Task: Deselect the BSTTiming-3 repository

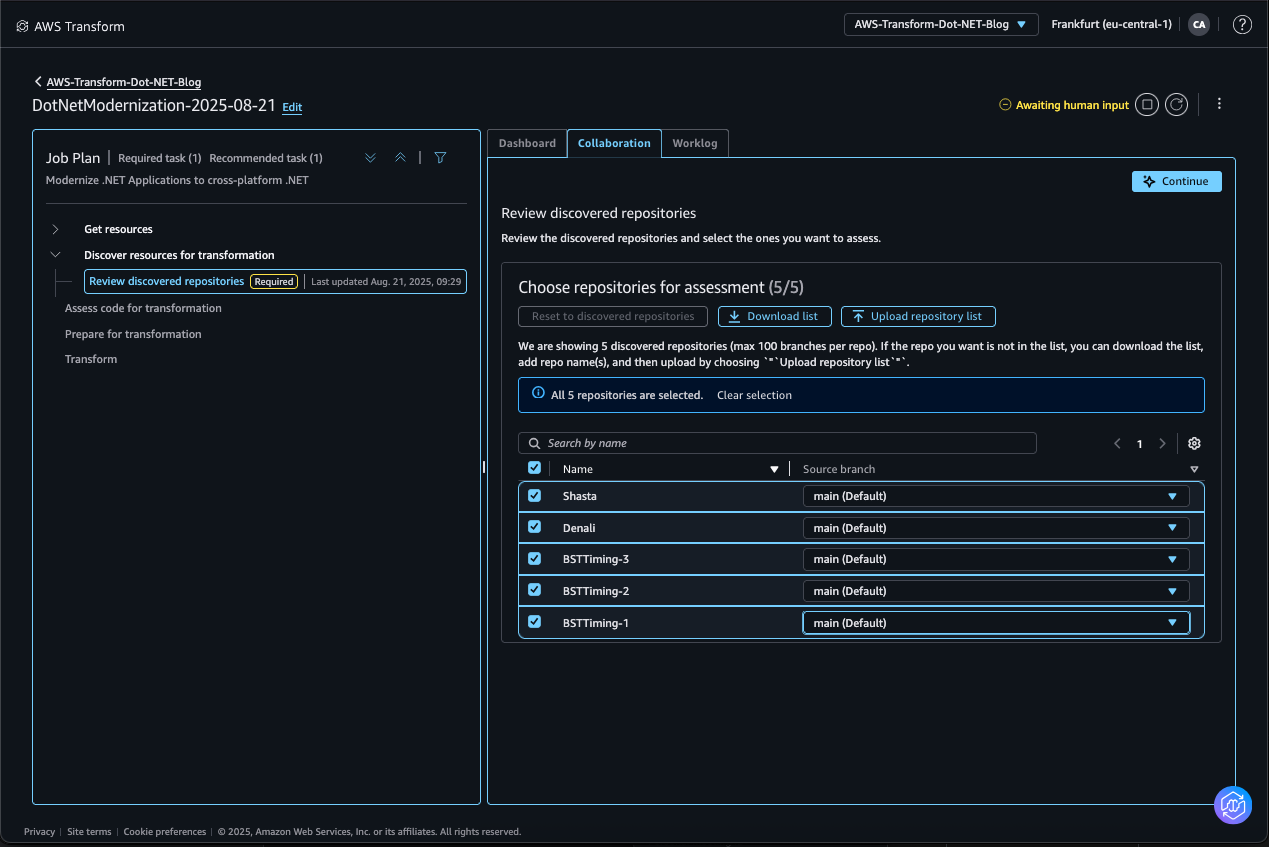Action: tap(533, 559)
